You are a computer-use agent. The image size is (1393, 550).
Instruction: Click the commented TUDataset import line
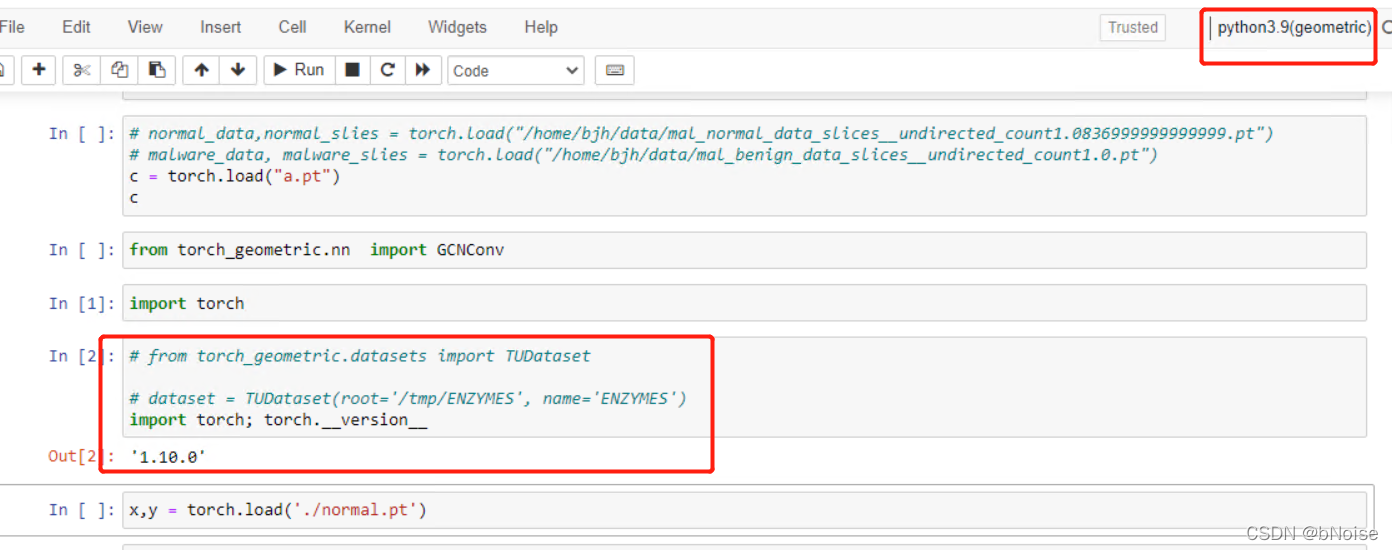coord(360,356)
